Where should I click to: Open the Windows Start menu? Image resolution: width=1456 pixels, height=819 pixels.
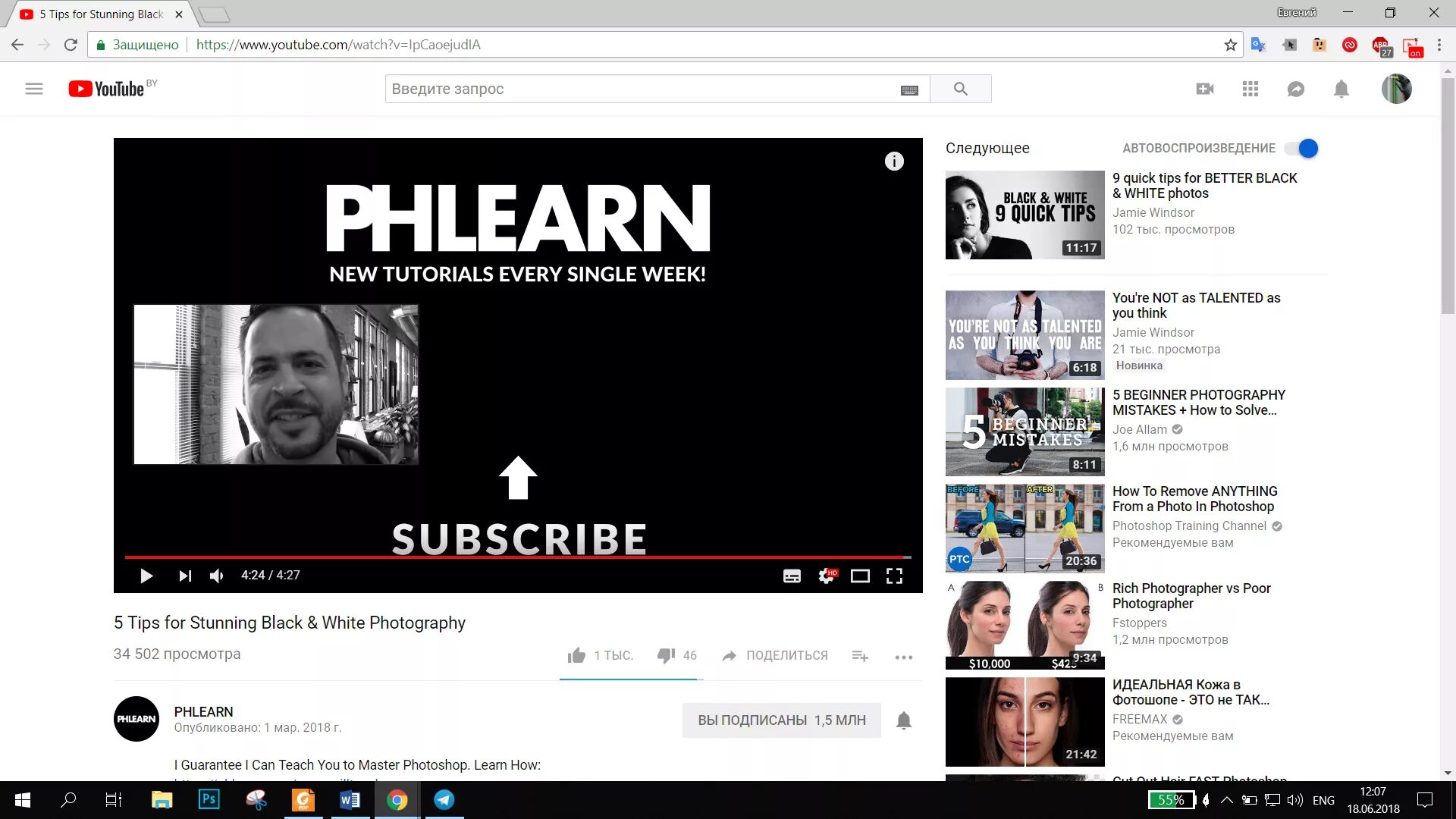pos(23,800)
